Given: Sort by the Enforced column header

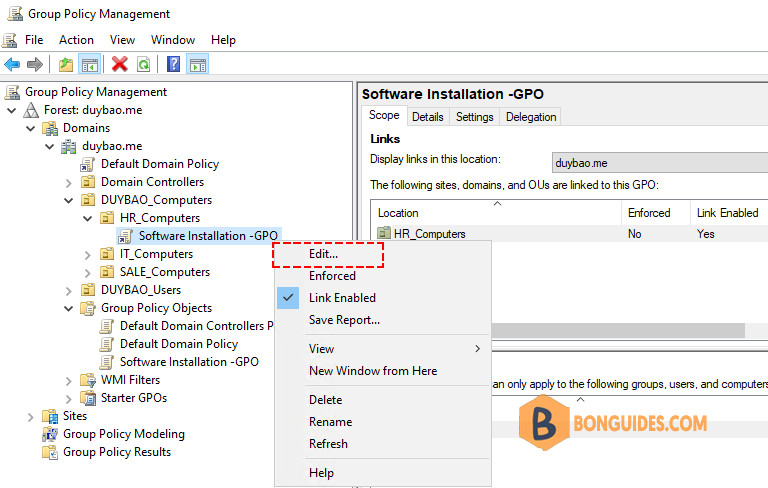Looking at the screenshot, I should pyautogui.click(x=656, y=213).
